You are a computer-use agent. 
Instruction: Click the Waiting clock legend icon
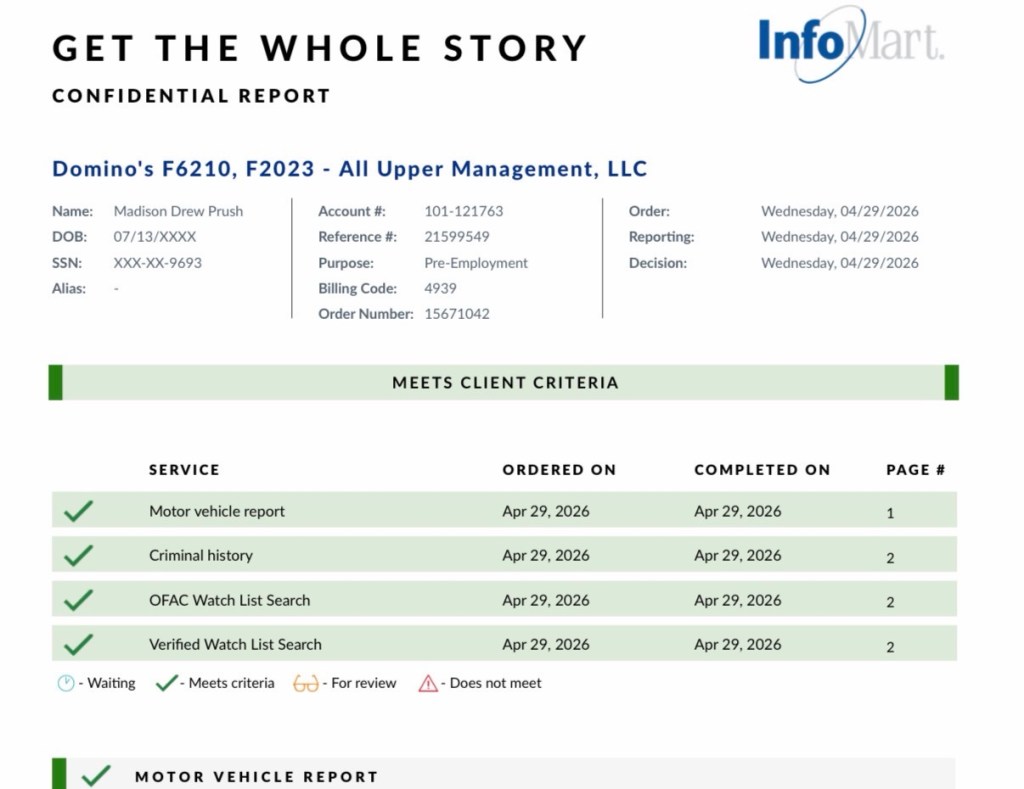pyautogui.click(x=66, y=683)
